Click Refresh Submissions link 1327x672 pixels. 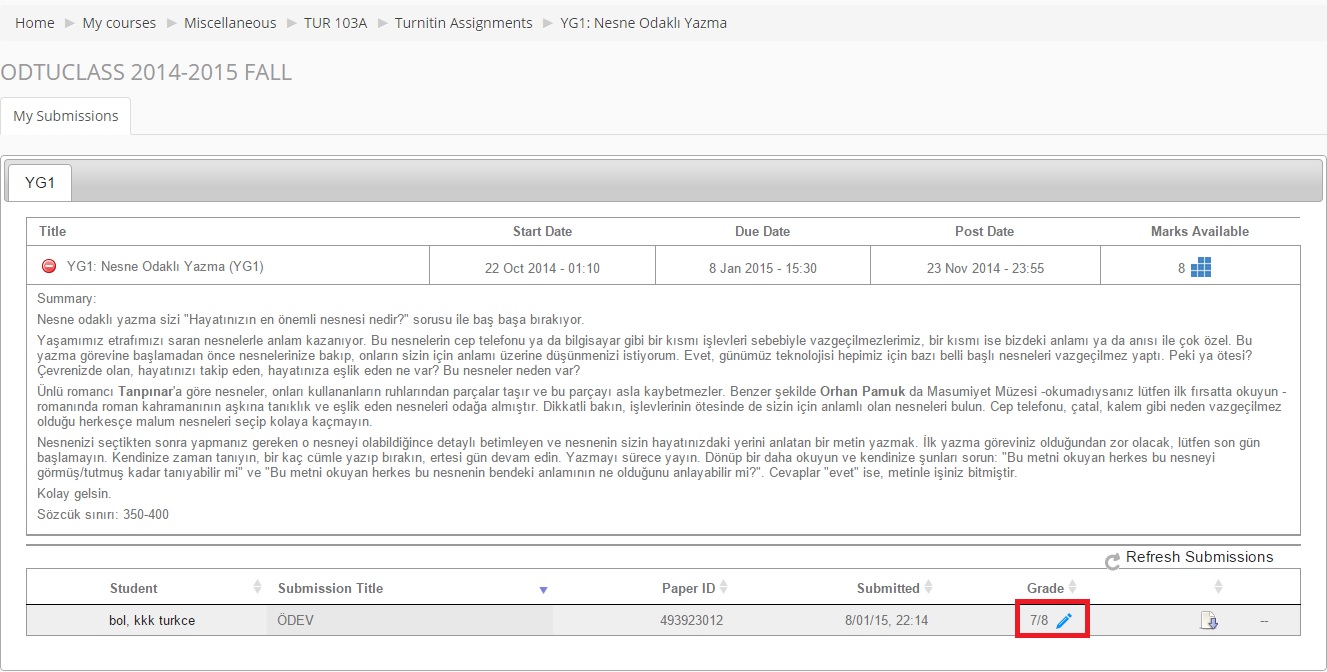pos(1199,557)
